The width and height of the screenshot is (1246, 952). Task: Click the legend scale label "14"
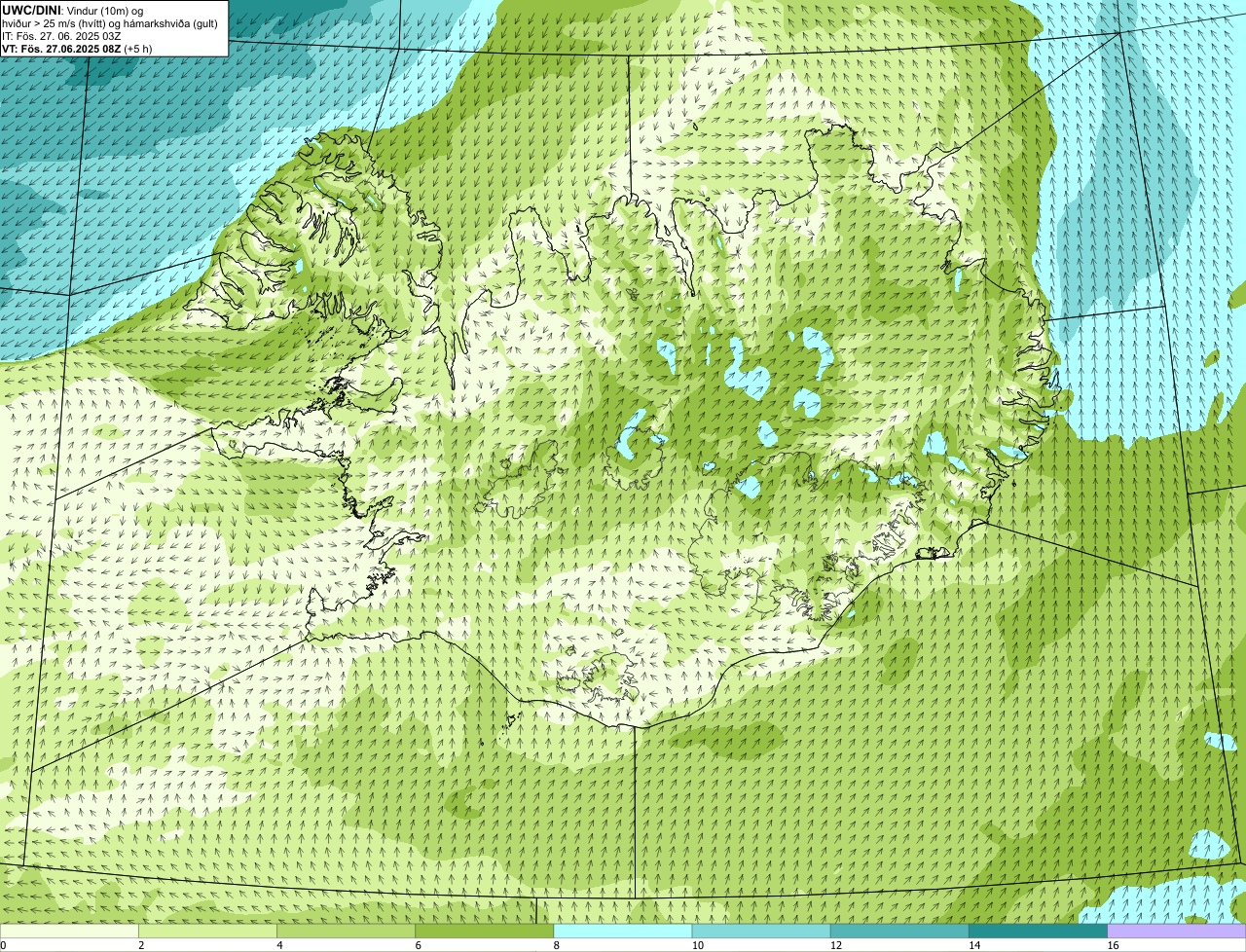tap(974, 945)
